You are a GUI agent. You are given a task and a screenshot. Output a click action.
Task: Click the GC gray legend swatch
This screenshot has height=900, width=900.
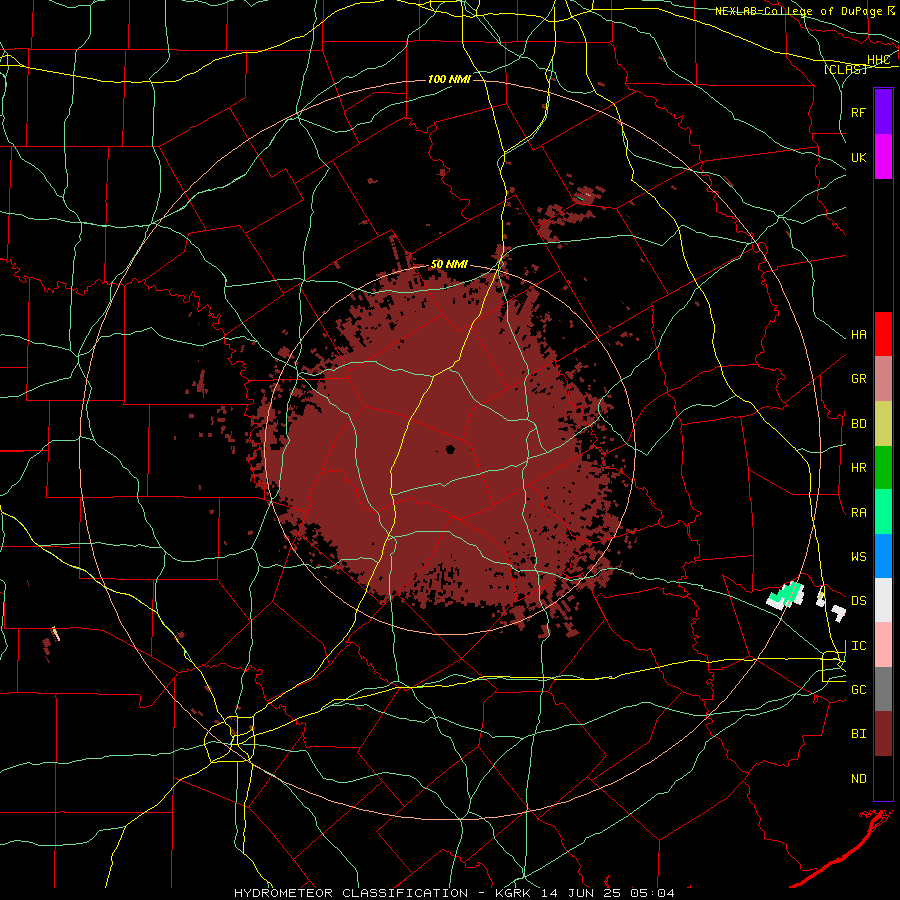point(883,689)
